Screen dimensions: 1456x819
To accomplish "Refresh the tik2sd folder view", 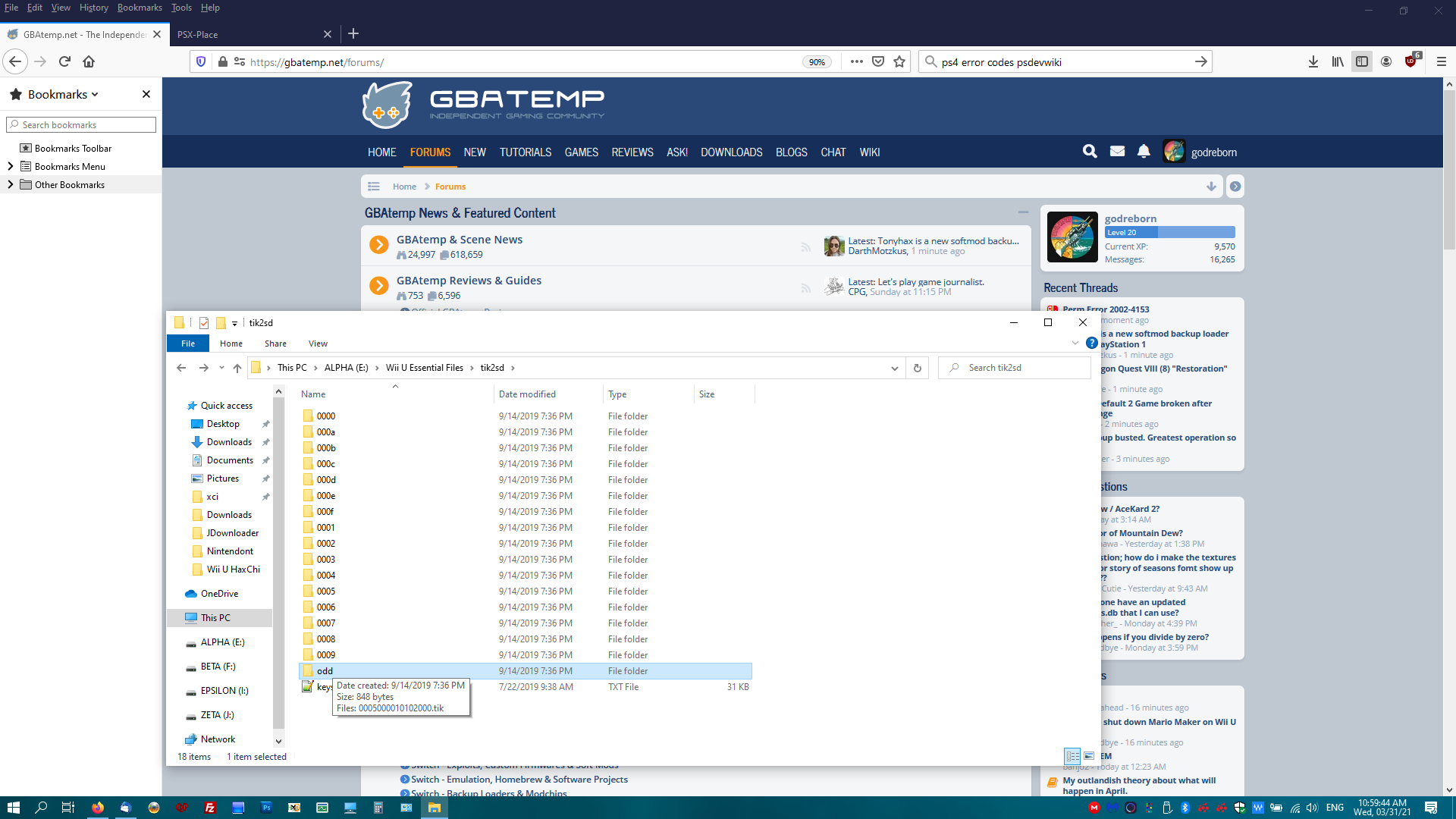I will pos(918,368).
